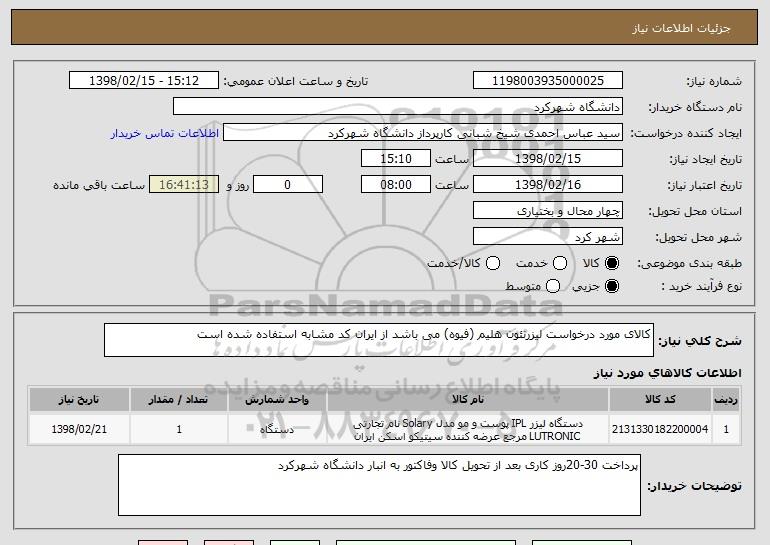
Task: Click the need date cell 1398/02/21
Action: click(x=79, y=429)
